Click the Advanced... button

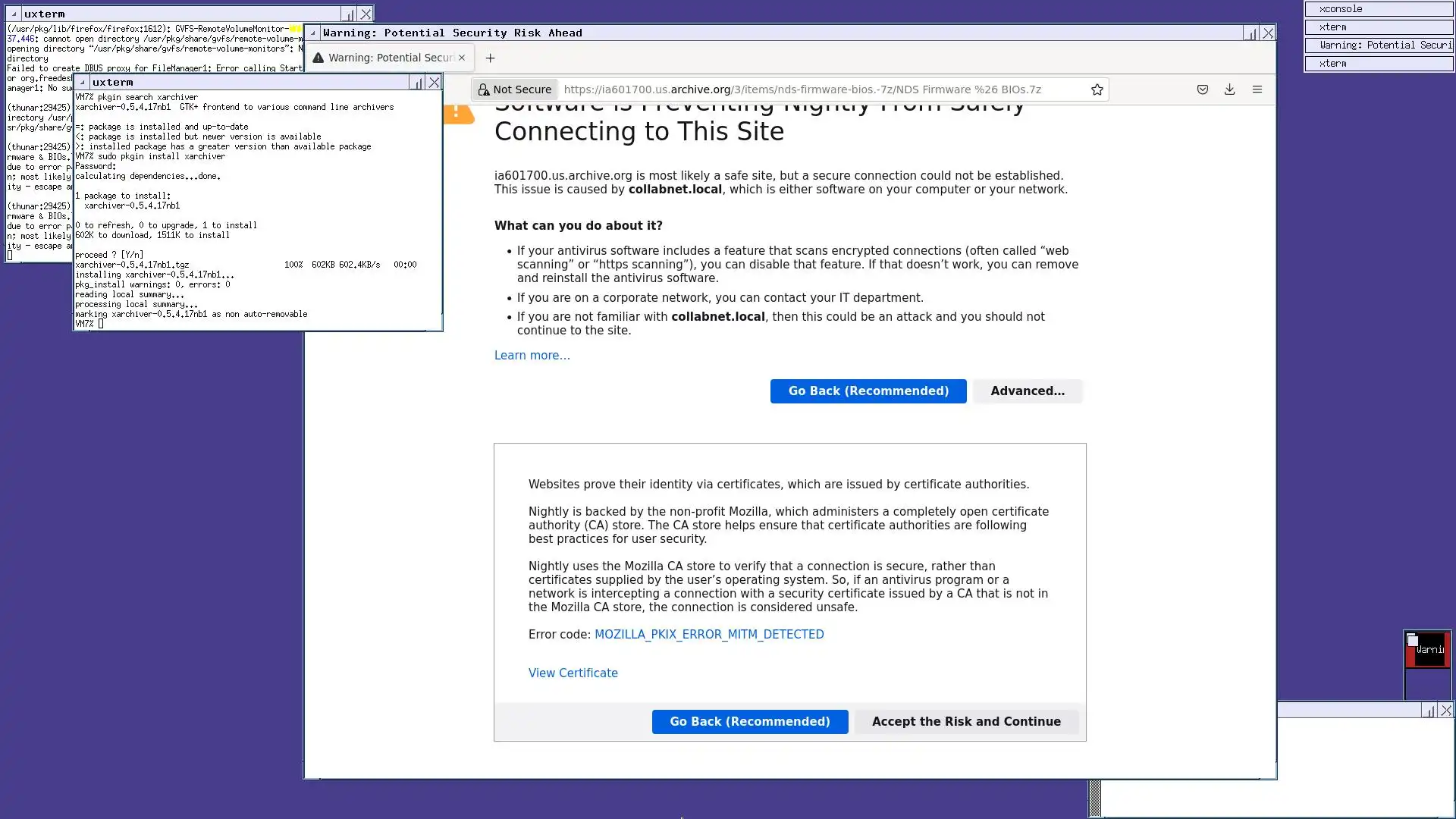coord(1028,391)
